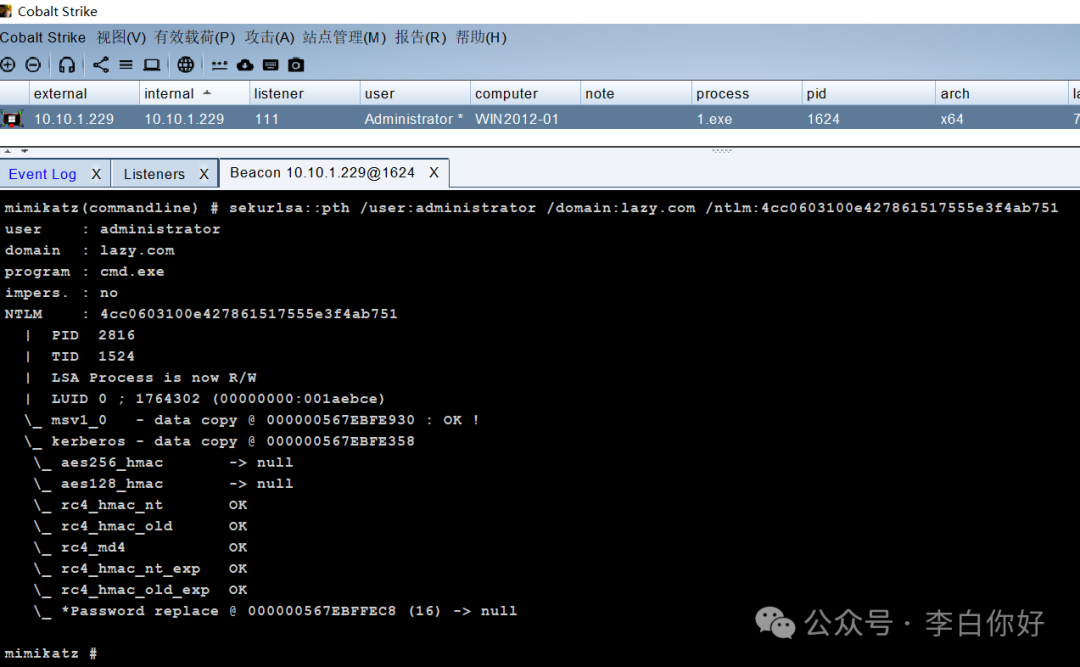The height and width of the screenshot is (667, 1080).
Task: Sort by the listener column header
Action: 304,93
